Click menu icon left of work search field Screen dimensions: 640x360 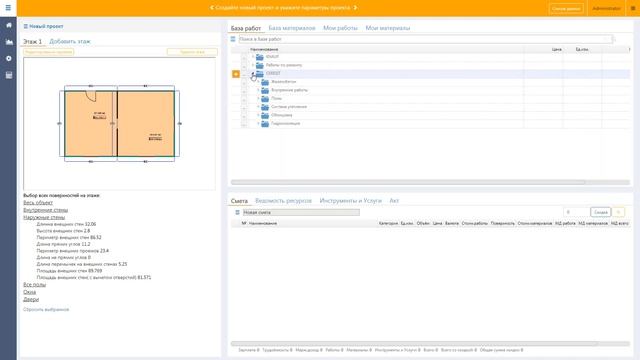click(x=233, y=39)
